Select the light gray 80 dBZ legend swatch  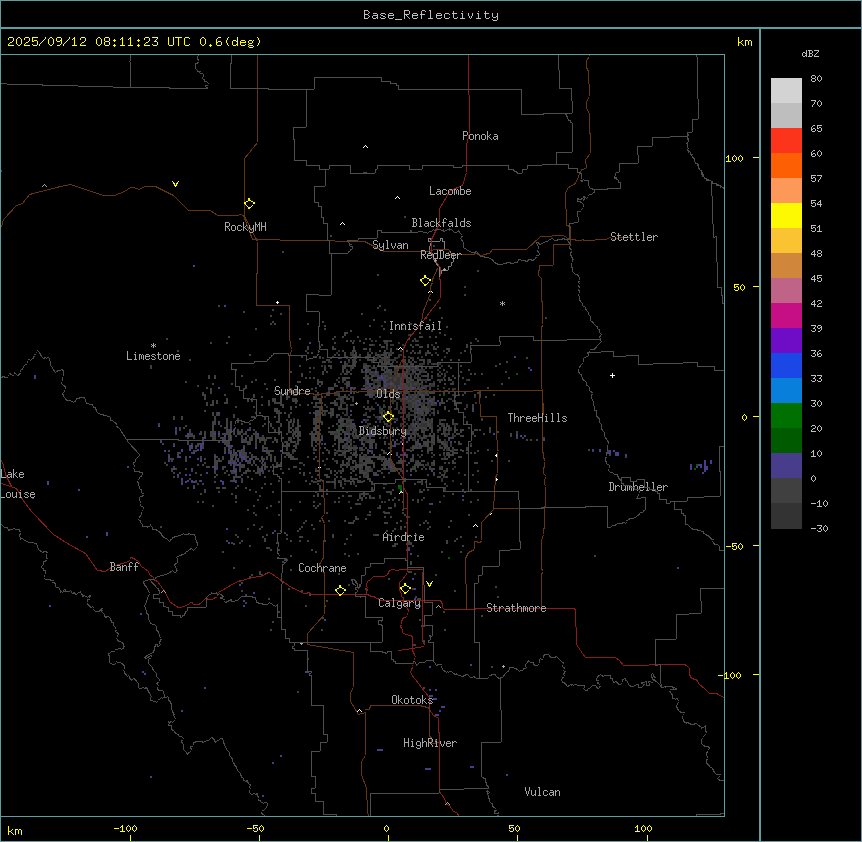786,91
